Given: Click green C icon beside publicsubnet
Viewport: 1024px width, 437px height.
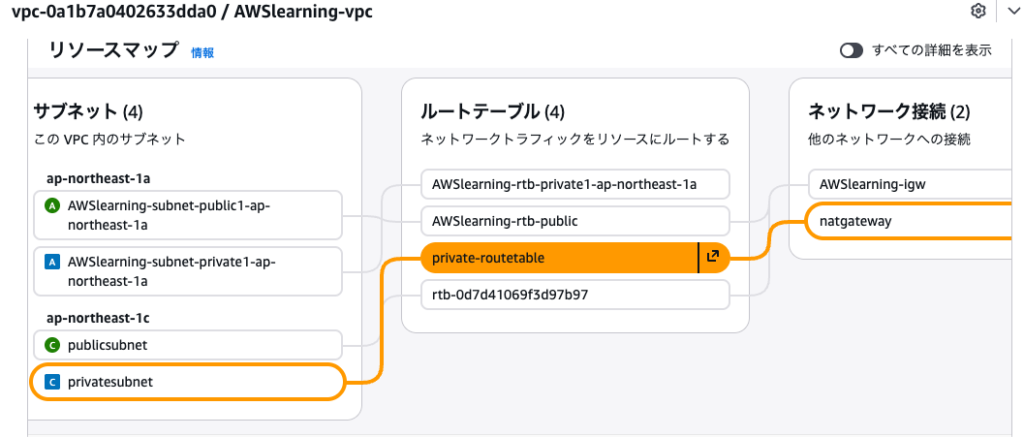Looking at the screenshot, I should (53, 345).
